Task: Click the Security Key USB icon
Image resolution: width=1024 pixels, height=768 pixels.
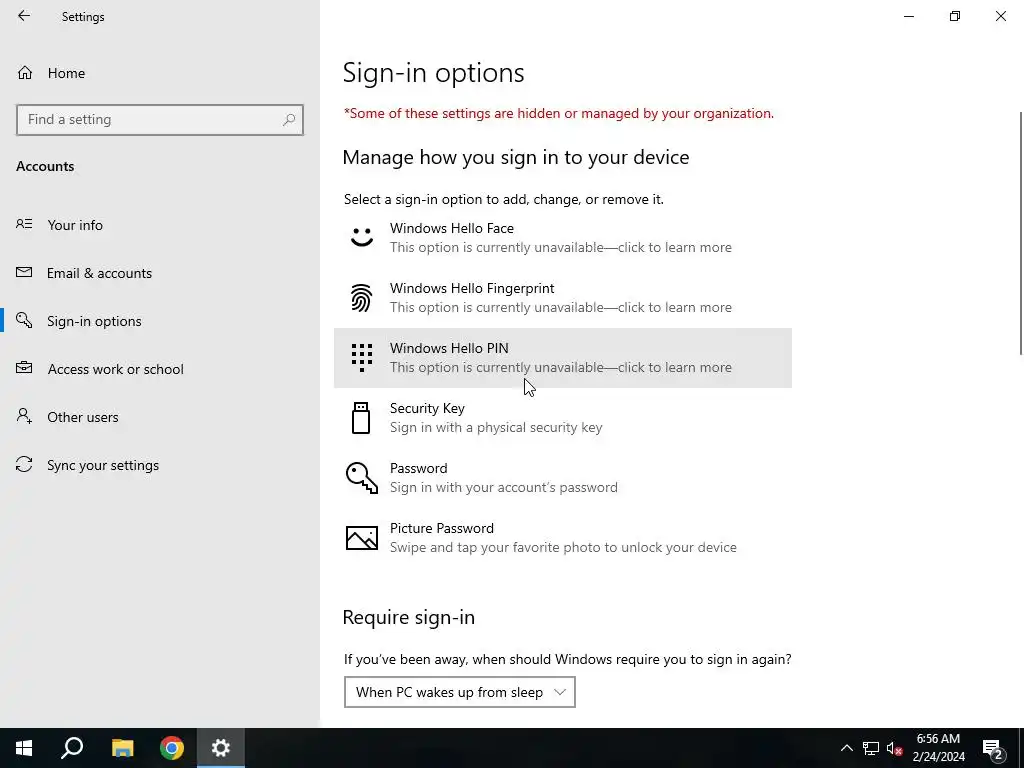Action: [x=361, y=418]
